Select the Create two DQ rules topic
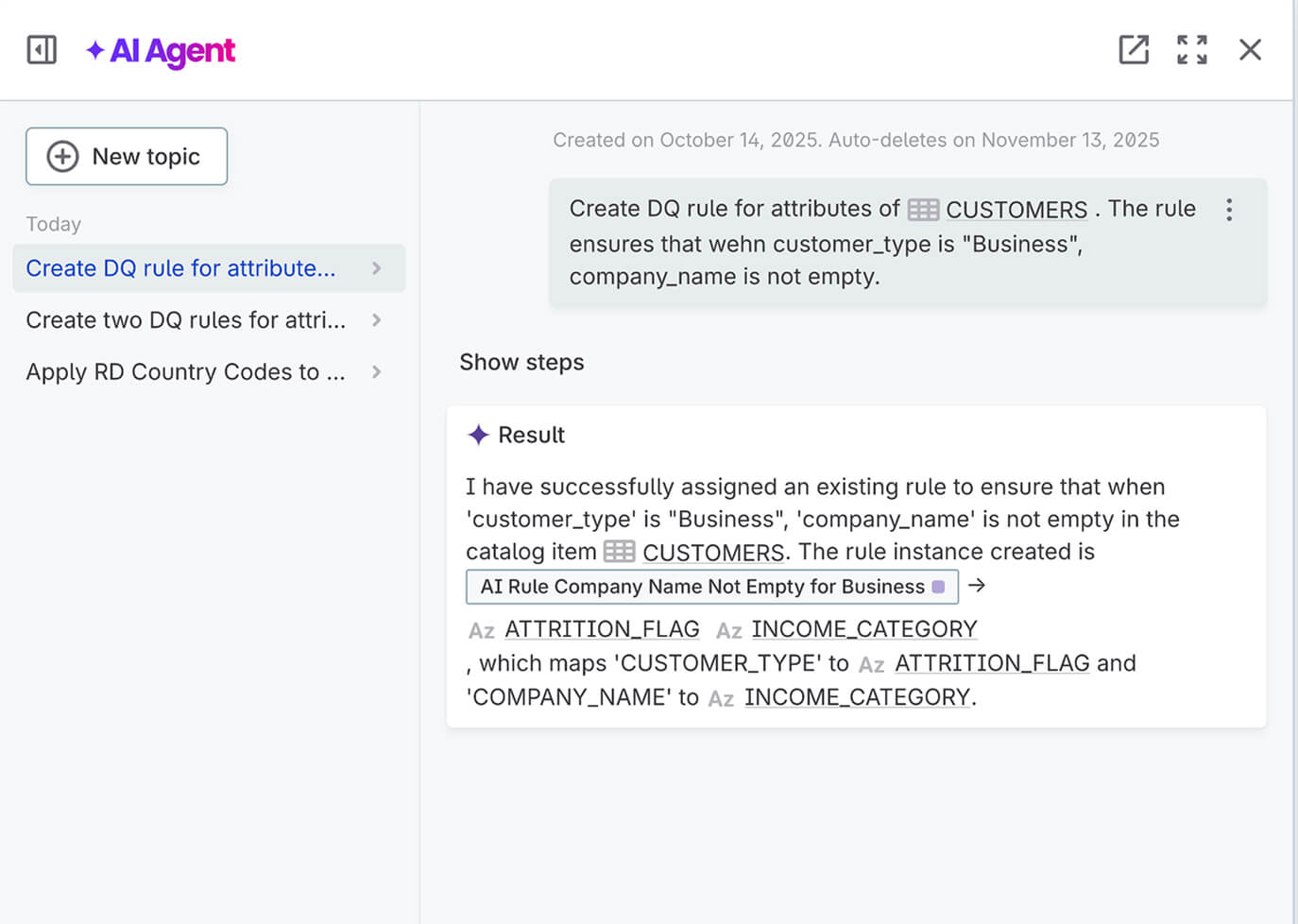1298x924 pixels. point(185,320)
